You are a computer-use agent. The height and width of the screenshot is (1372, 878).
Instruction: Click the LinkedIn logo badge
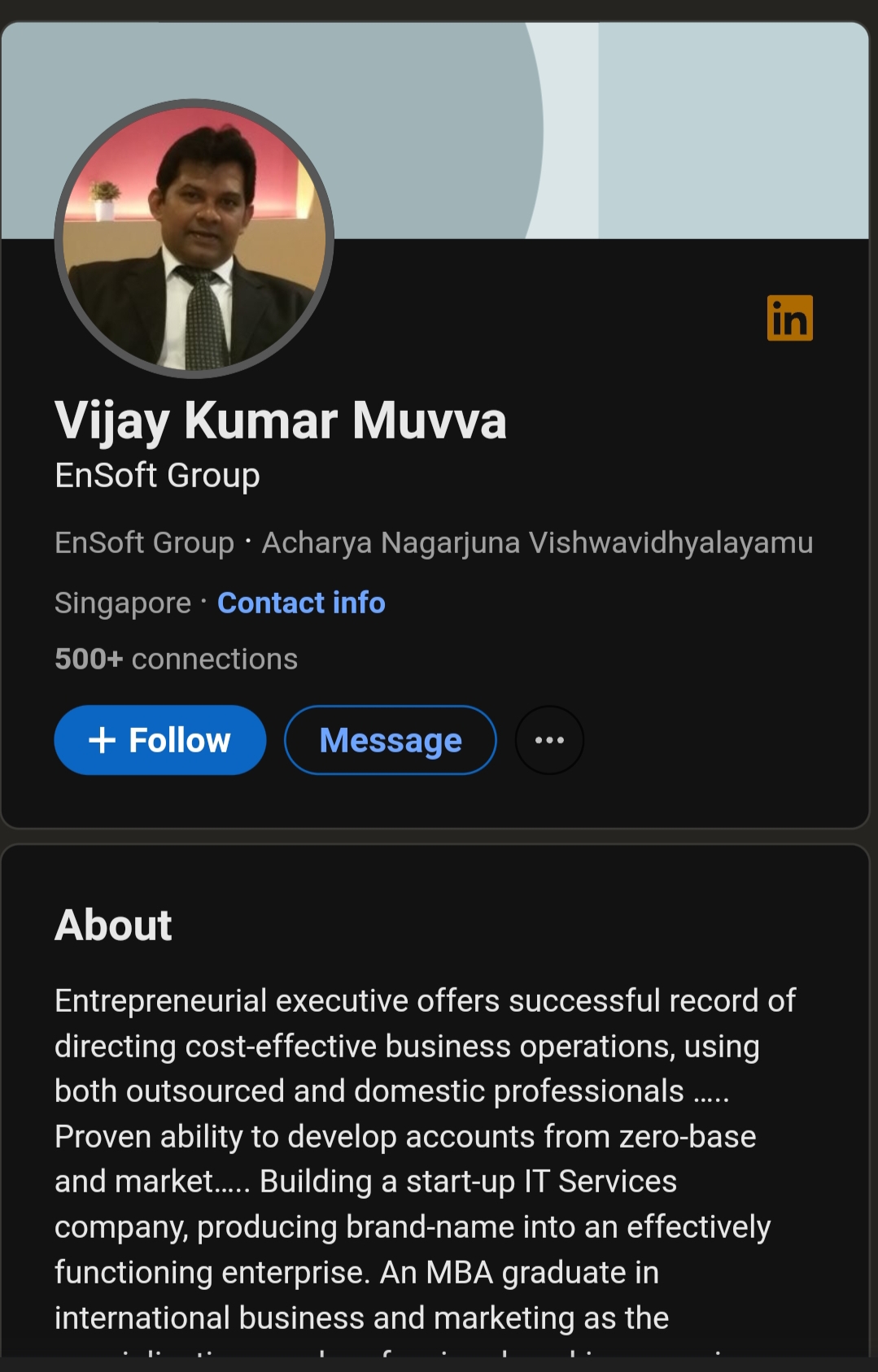point(789,318)
